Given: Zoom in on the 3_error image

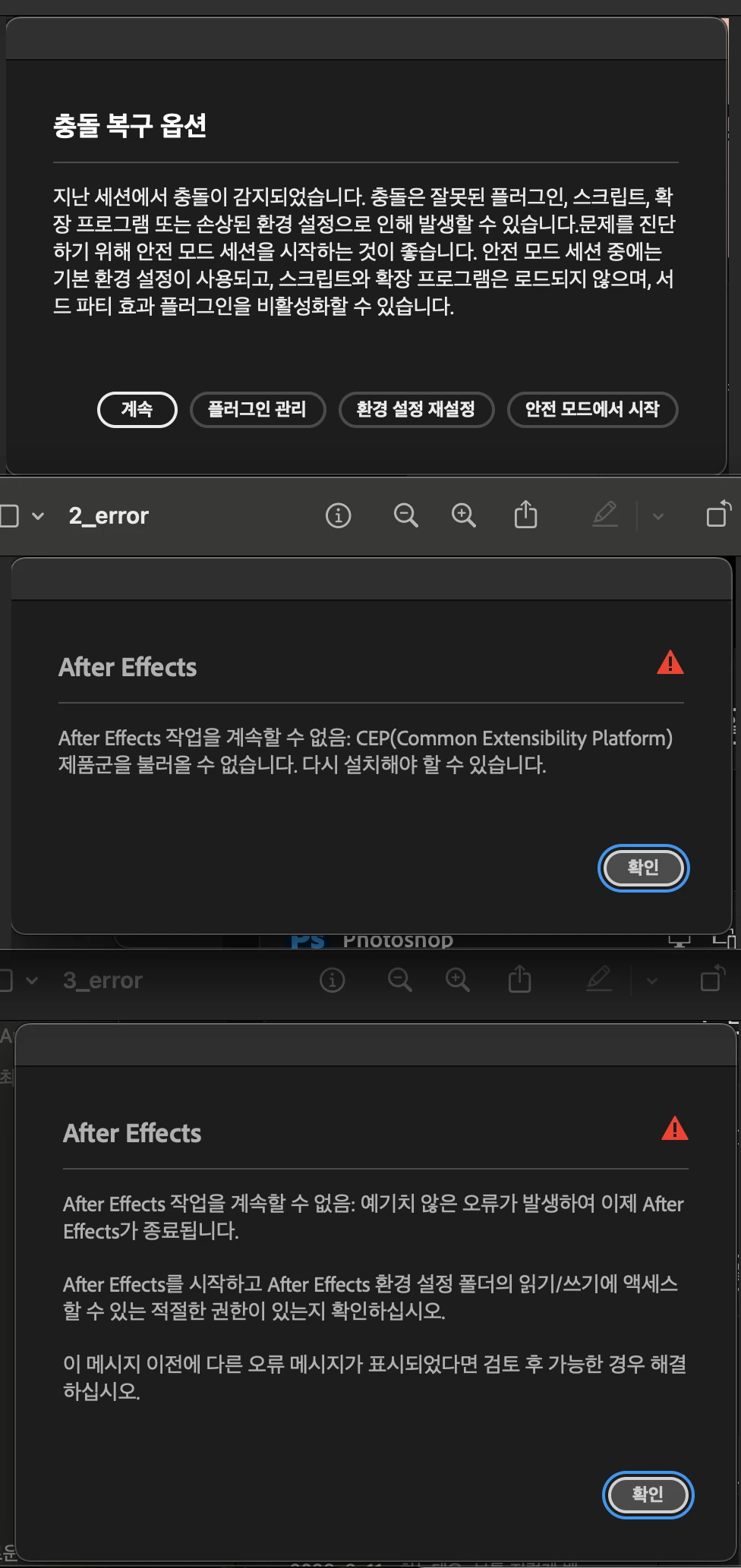Looking at the screenshot, I should (457, 981).
